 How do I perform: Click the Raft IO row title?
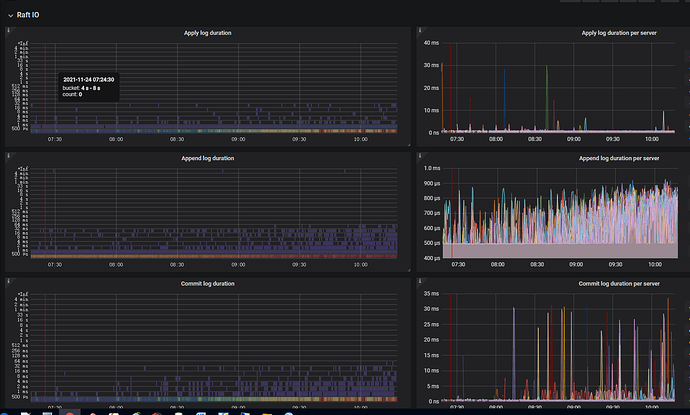pyautogui.click(x=29, y=14)
